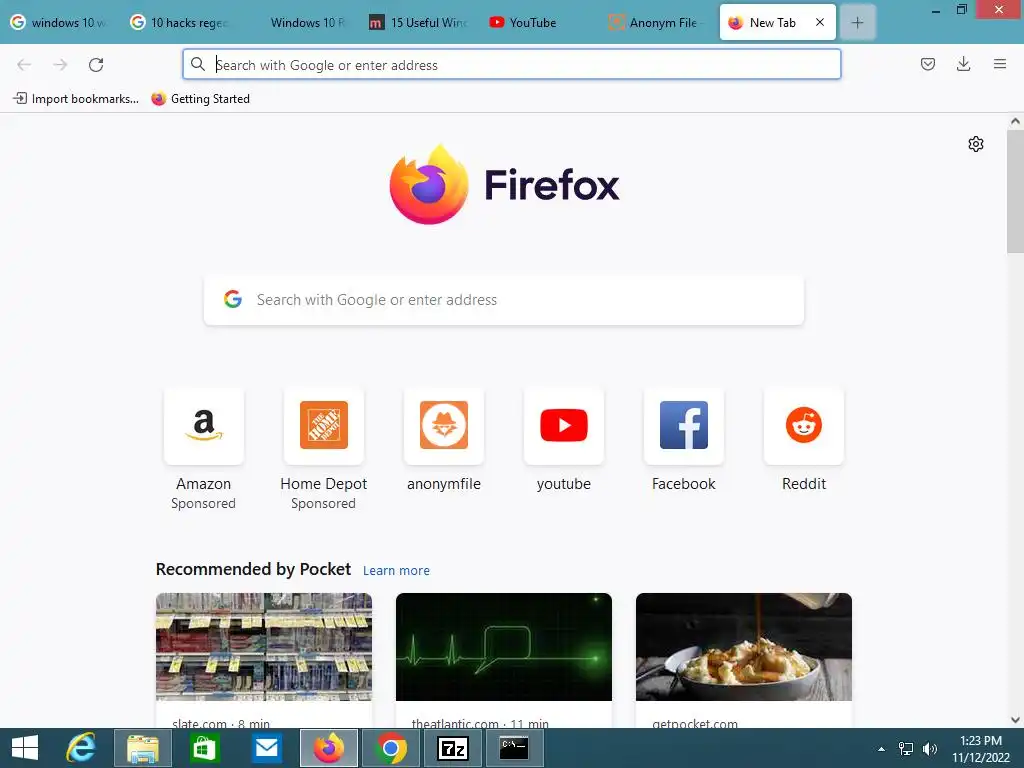Open the slate.com Pocket story thumbnail
This screenshot has height=768, width=1024.
pos(264,647)
